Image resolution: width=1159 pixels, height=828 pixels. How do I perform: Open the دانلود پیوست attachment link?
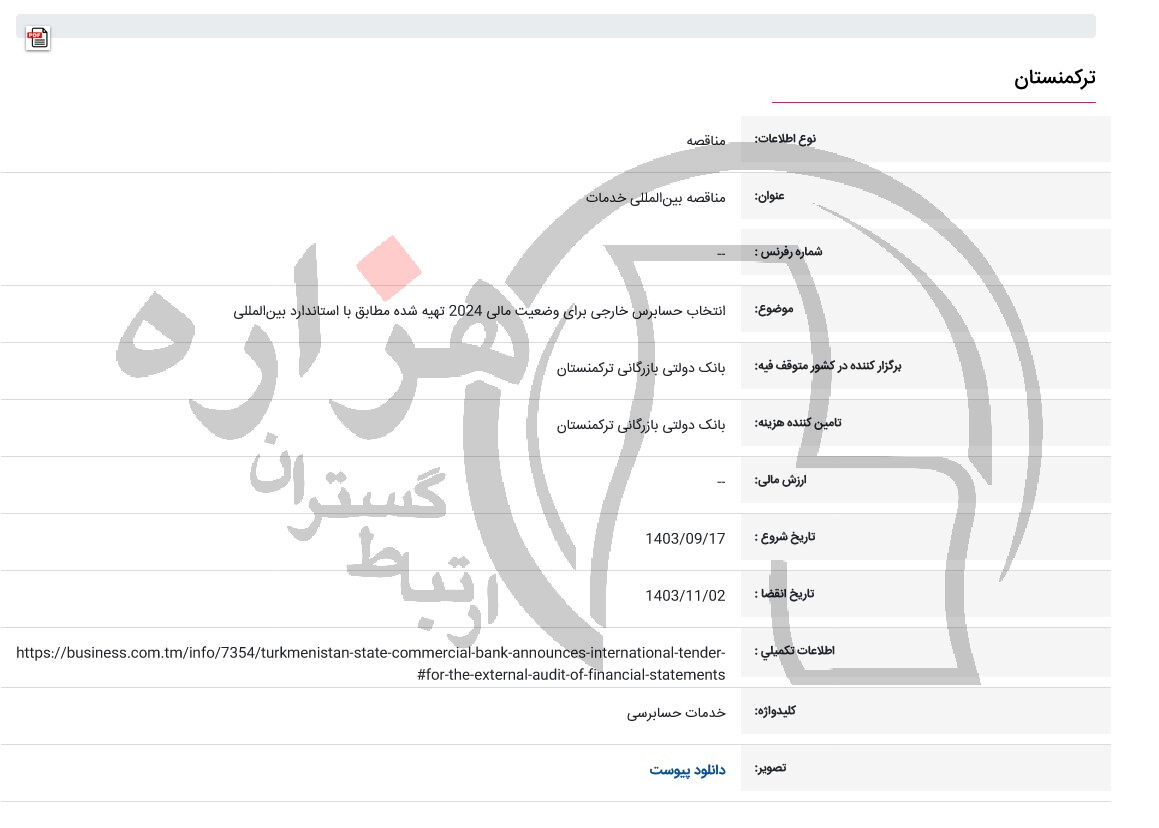(x=687, y=769)
